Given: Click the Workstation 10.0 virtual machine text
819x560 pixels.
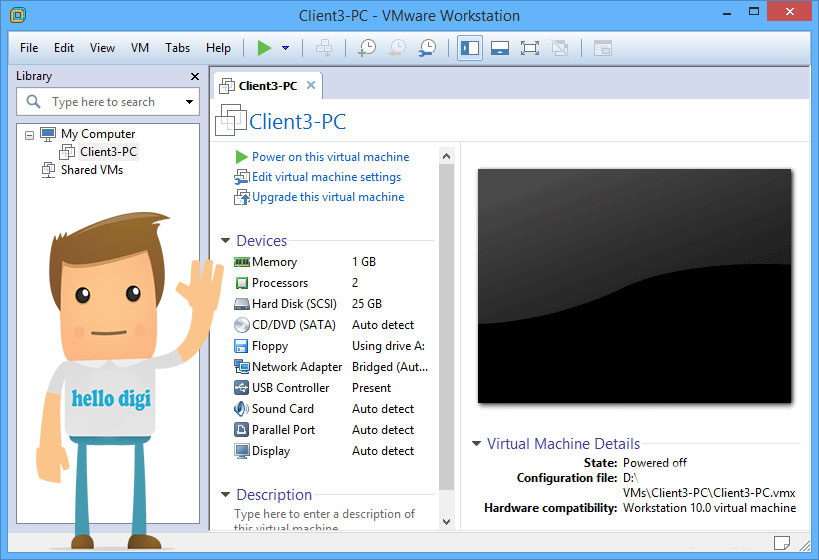Looking at the screenshot, I should point(710,508).
